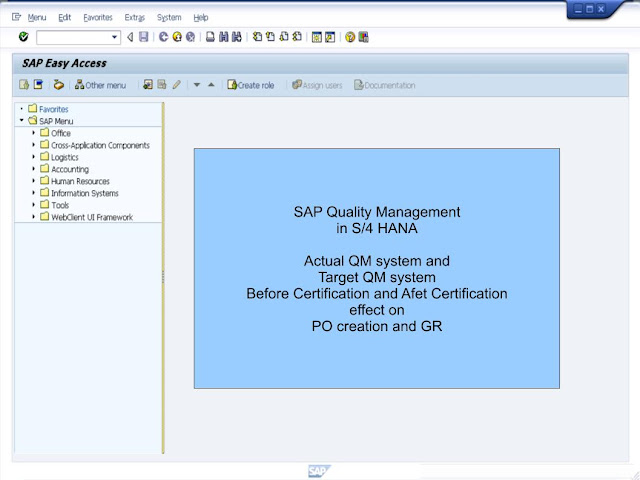Viewport: 640px width, 480px height.
Task: Click the Generate Shortcut icon
Action: 330,38
